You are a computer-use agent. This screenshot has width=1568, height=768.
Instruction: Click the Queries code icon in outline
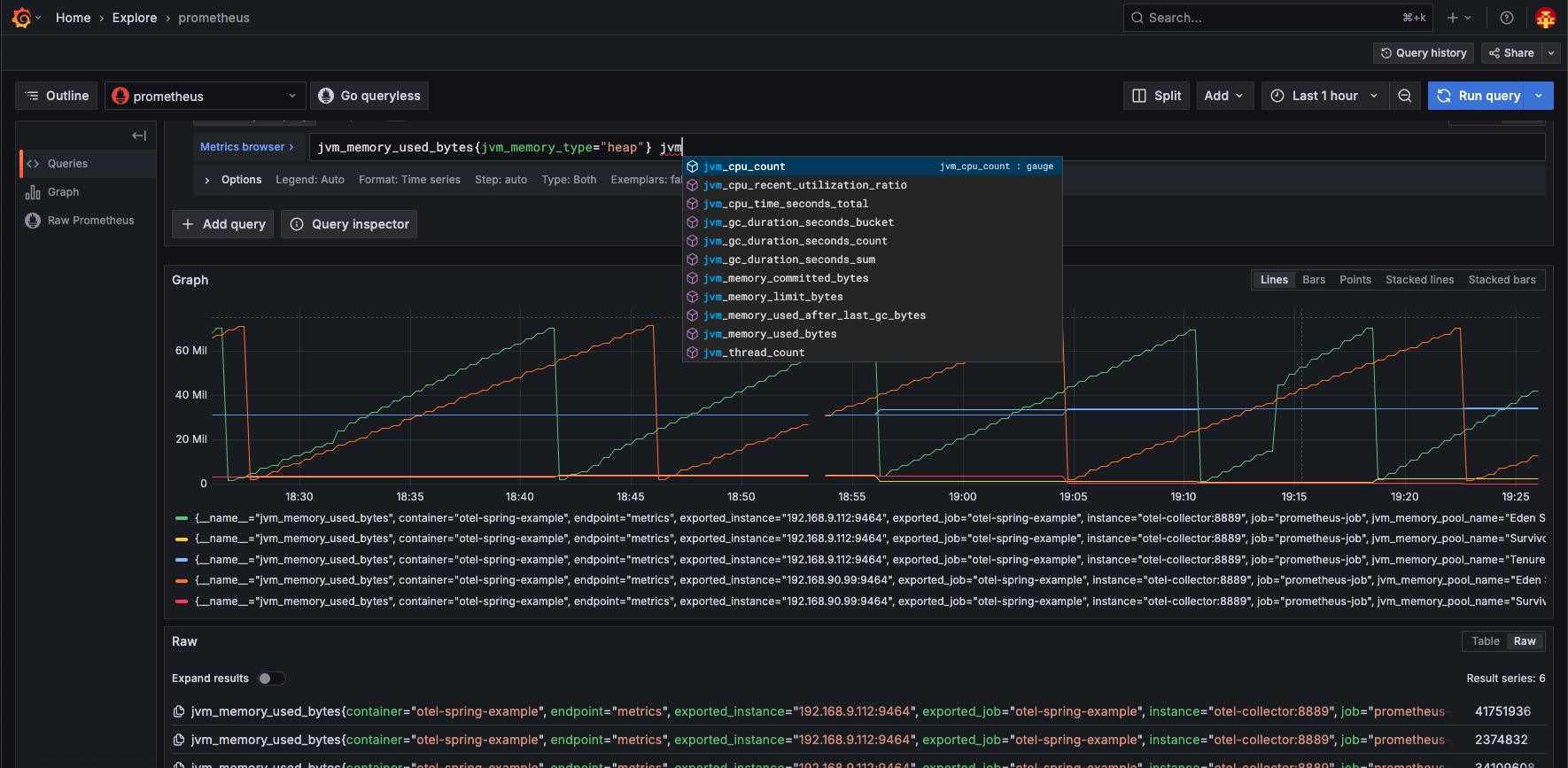pyautogui.click(x=33, y=164)
